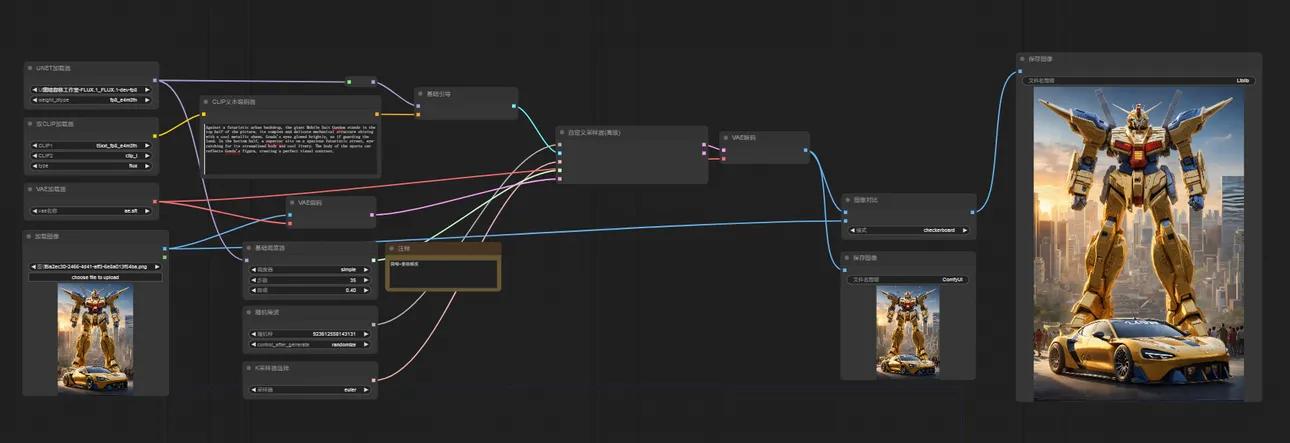Click the 文件名前缀 field showing ComfyUI
This screenshot has height=443, width=1290.
click(x=908, y=280)
